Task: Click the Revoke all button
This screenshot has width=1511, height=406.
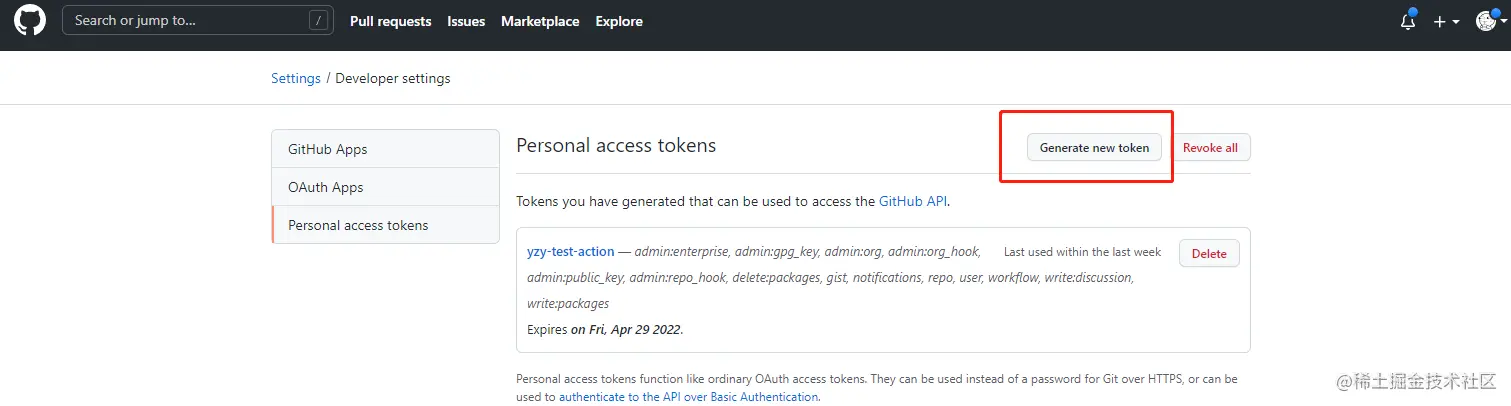Action: [1210, 147]
